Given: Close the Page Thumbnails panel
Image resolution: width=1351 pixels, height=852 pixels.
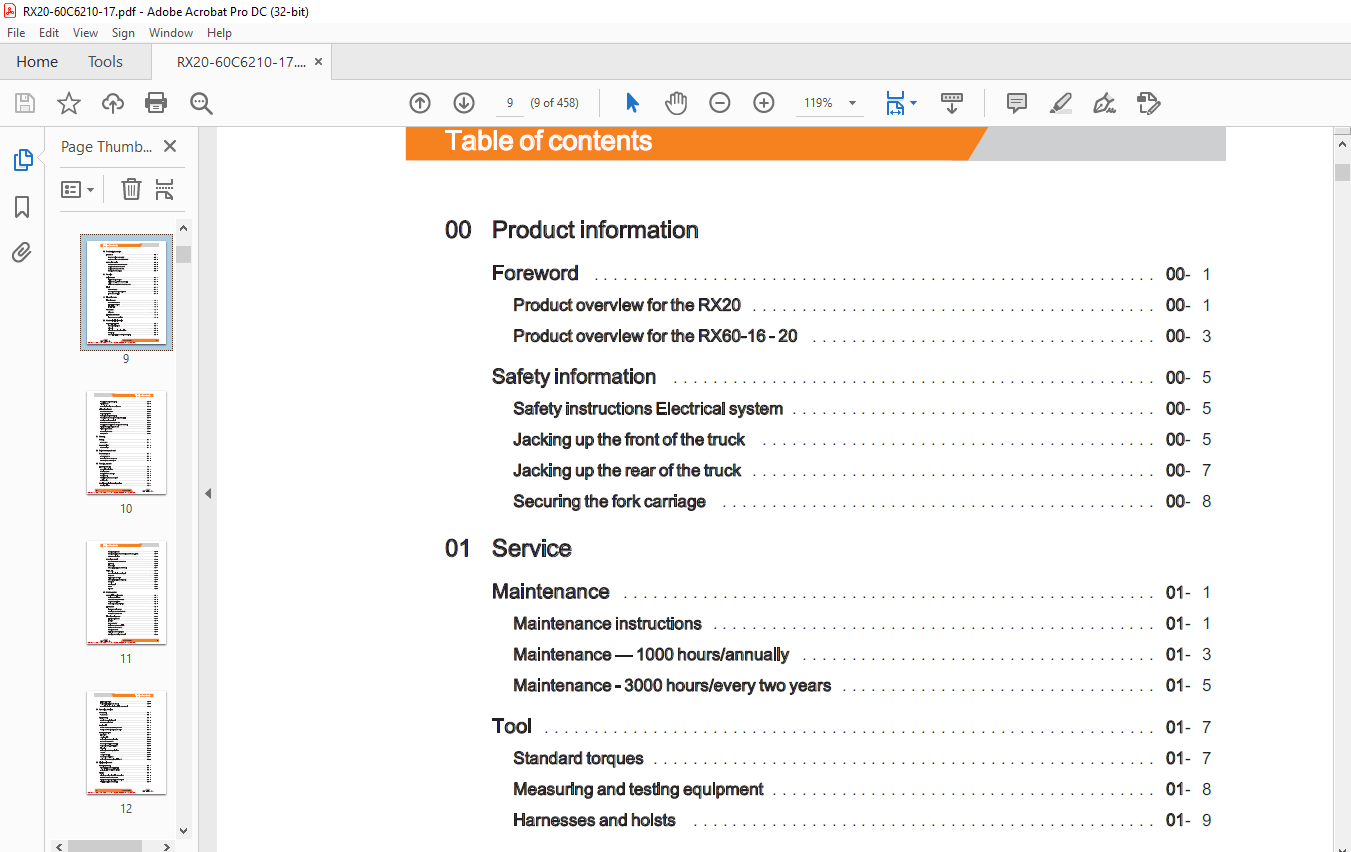Looking at the screenshot, I should point(170,147).
